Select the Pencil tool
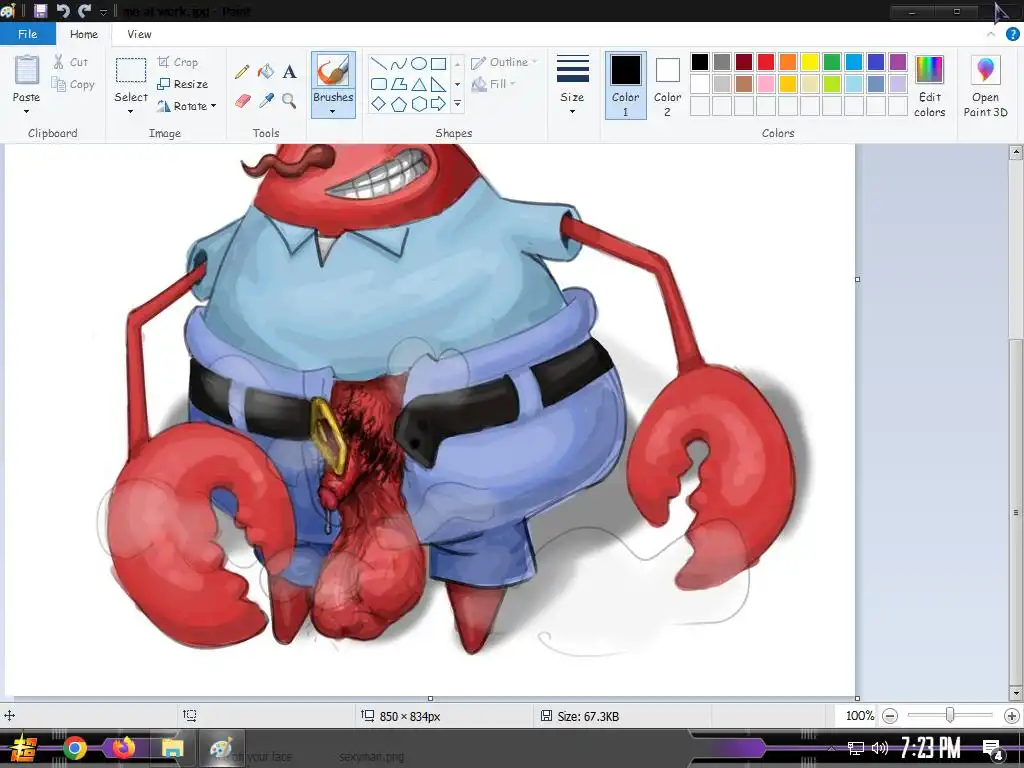Viewport: 1024px width, 768px height. pyautogui.click(x=242, y=71)
